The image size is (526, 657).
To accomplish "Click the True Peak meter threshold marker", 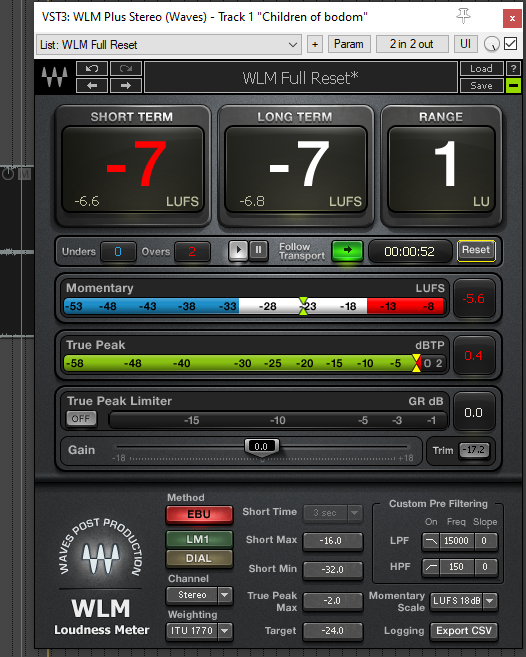I will tap(416, 363).
